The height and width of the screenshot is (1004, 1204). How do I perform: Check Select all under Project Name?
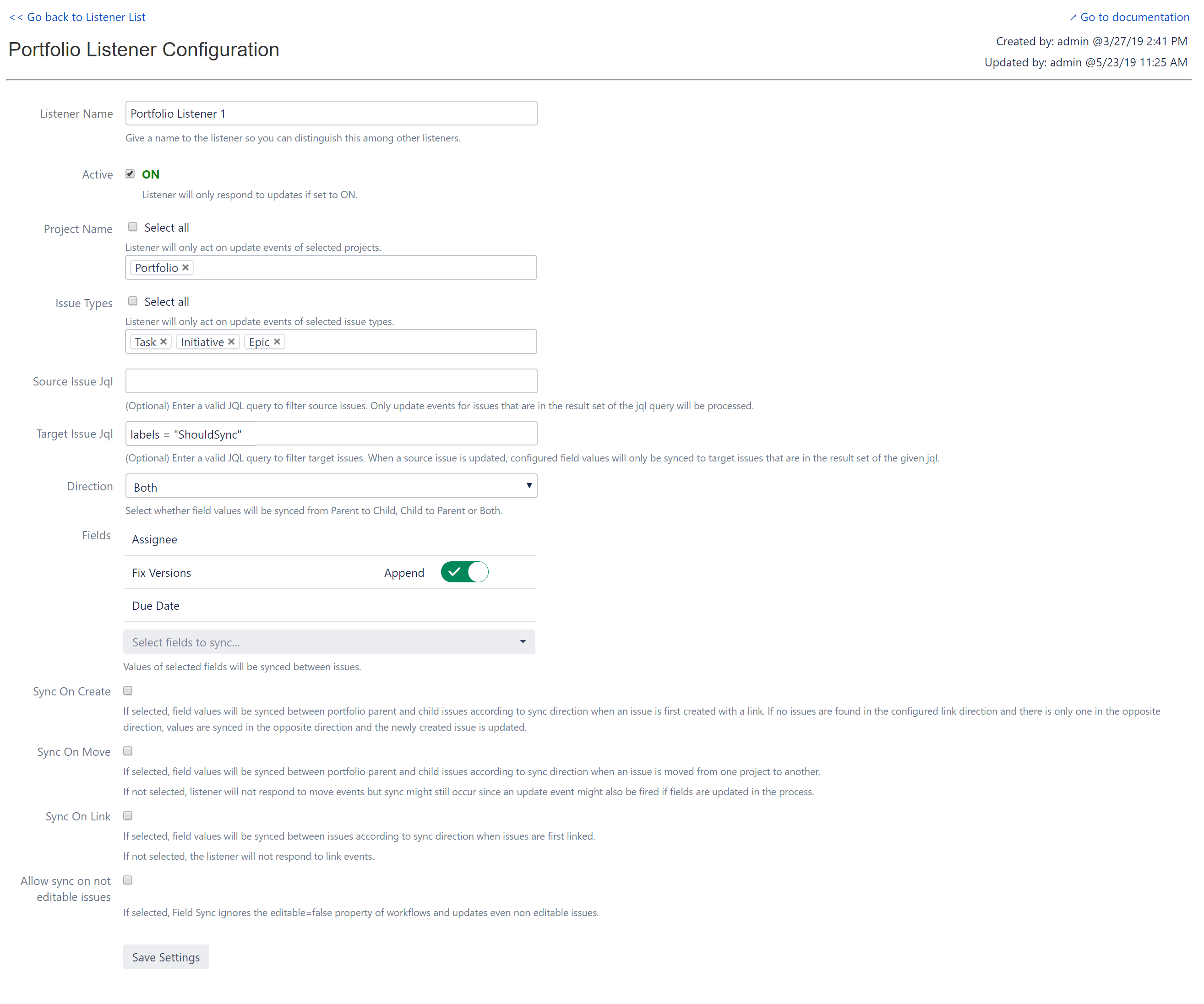point(132,226)
